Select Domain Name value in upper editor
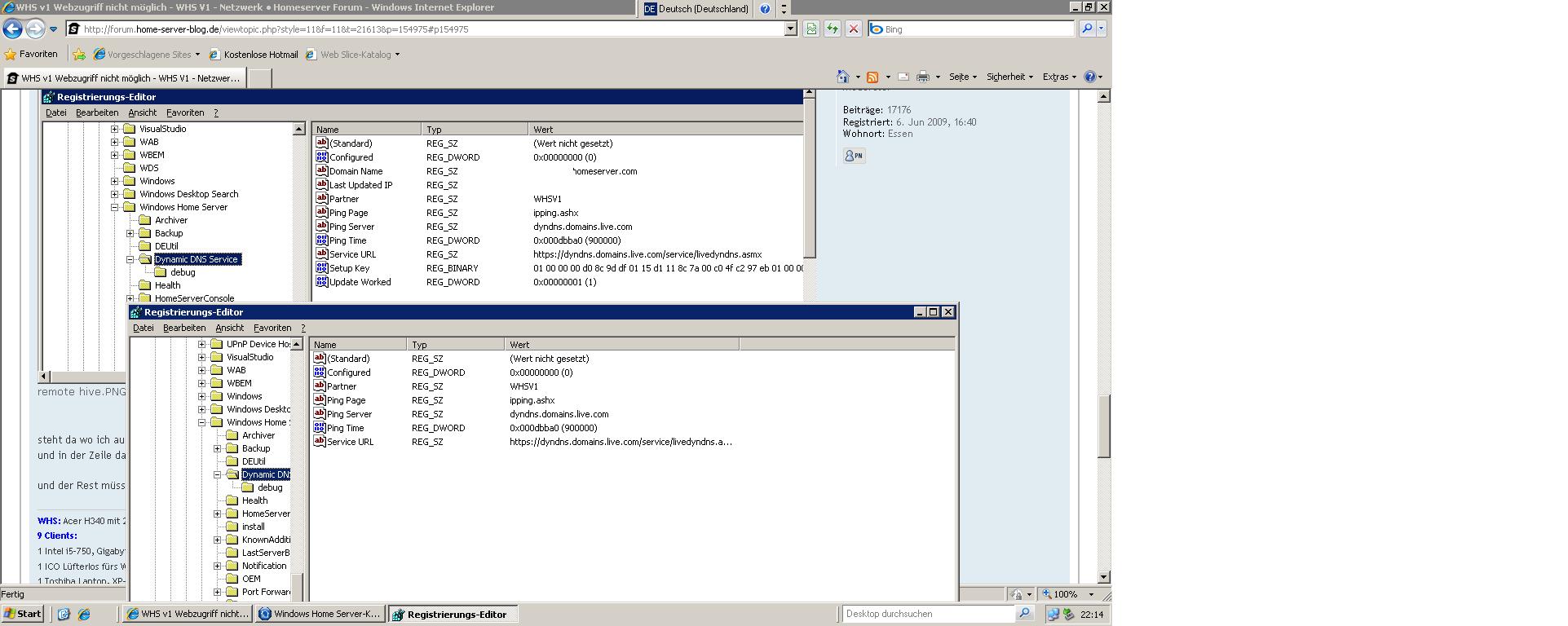Viewport: 1568px width, 626px height. pos(356,171)
